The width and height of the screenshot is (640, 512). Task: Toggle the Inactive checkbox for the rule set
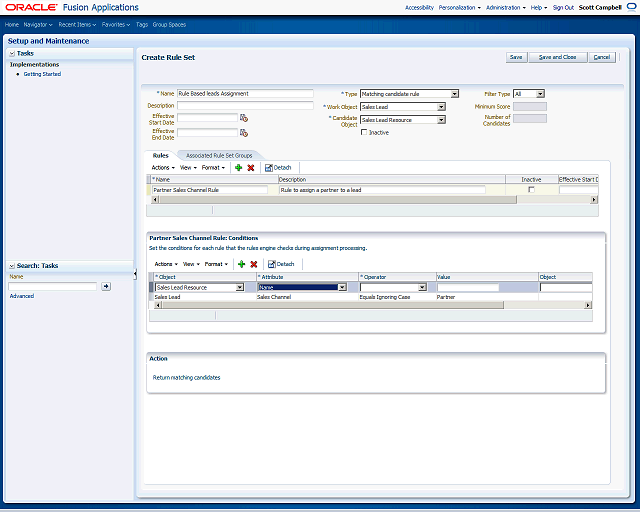click(x=364, y=132)
